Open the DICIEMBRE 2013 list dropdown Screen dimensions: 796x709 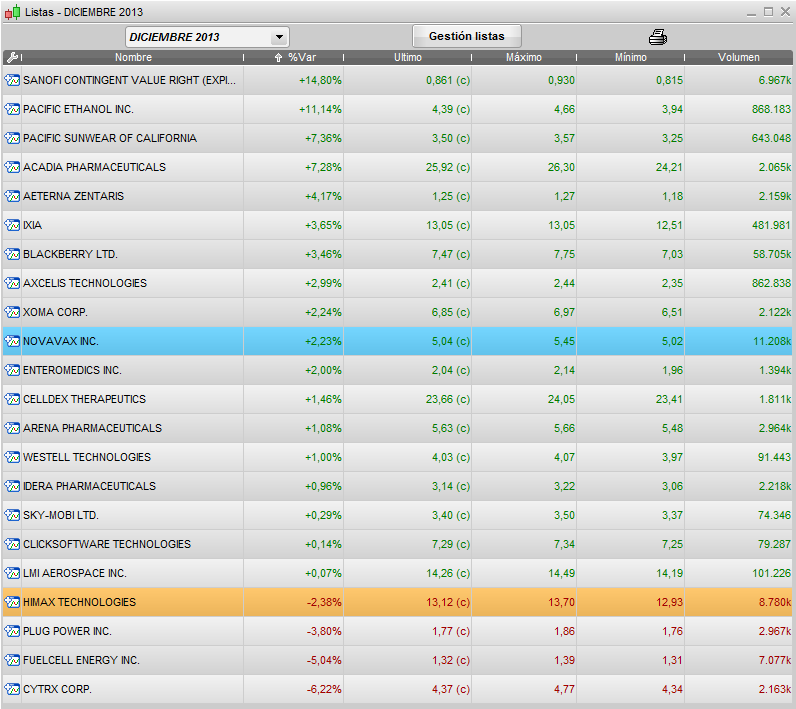(x=207, y=37)
